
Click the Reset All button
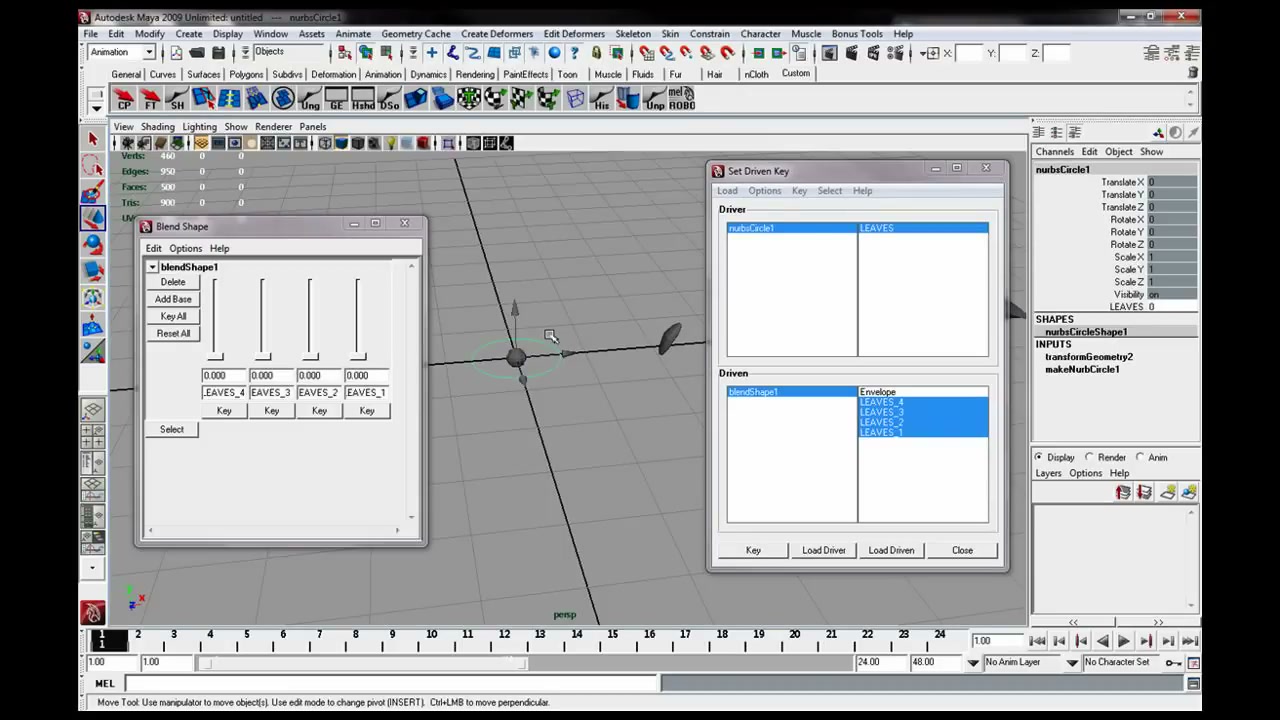pos(173,333)
